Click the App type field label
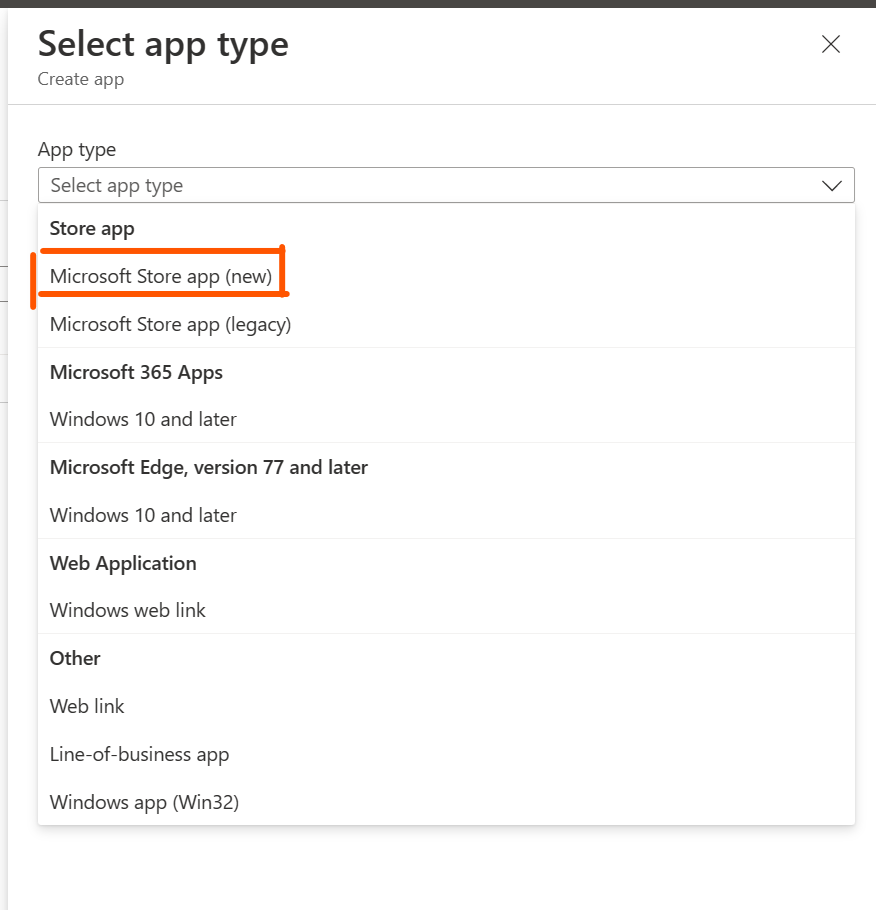Screen dimensions: 876x910 pos(77,150)
